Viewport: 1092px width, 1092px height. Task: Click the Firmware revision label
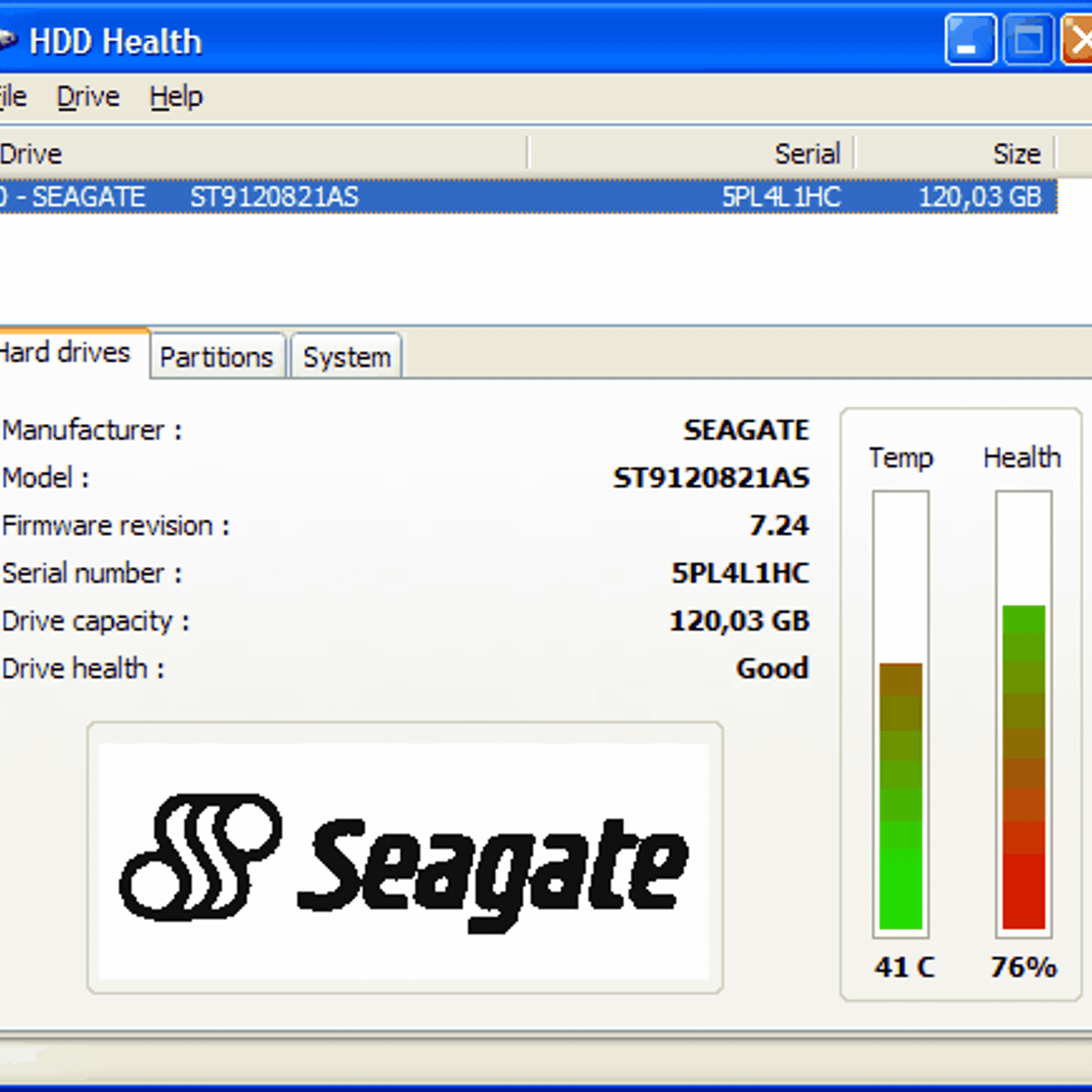pos(116,525)
